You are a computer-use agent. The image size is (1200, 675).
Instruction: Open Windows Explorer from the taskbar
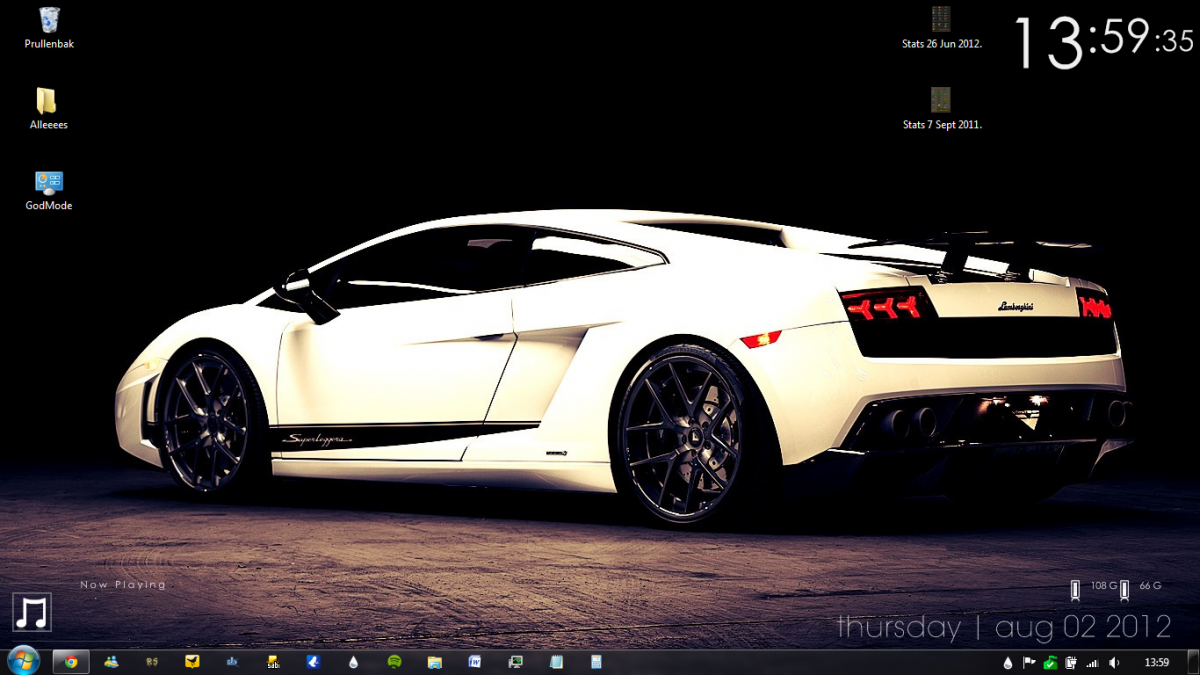point(435,662)
